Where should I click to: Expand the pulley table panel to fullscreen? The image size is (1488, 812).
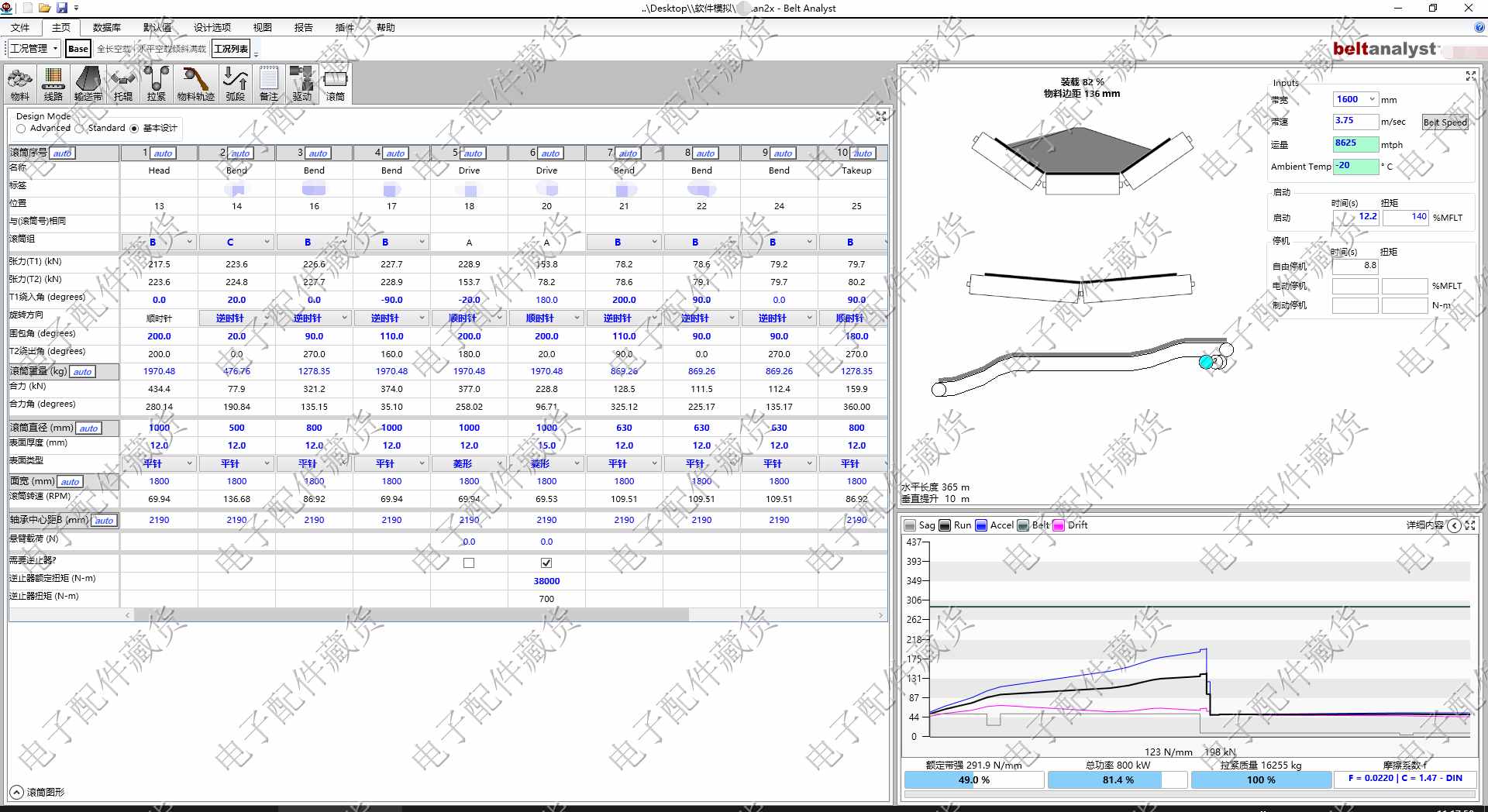(x=881, y=116)
